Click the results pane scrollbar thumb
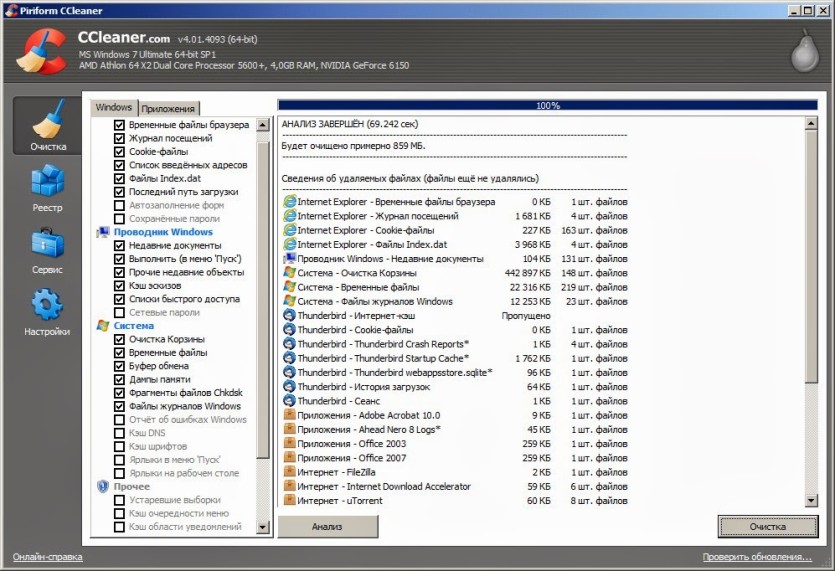This screenshot has height=571, width=835. click(x=811, y=257)
